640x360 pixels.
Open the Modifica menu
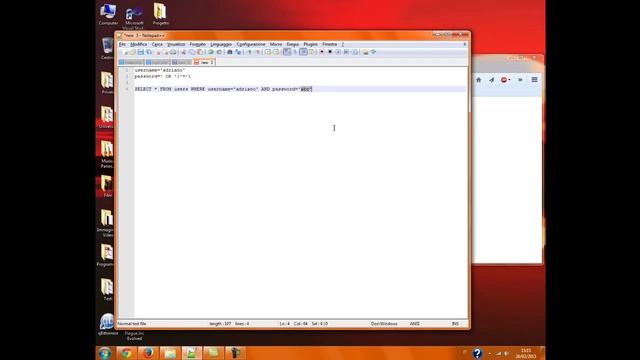138,44
